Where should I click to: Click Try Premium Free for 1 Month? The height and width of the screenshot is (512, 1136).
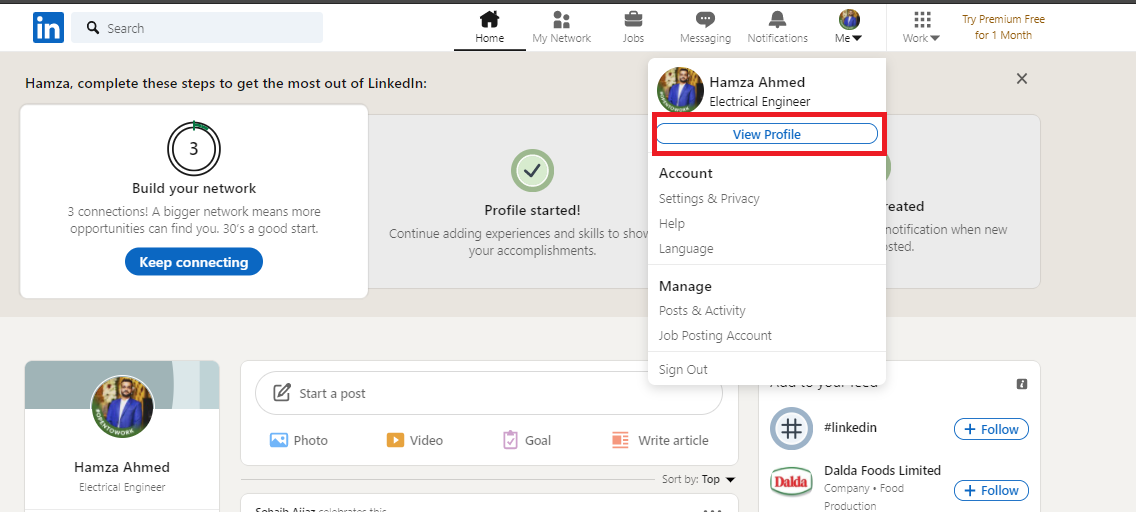click(x=1003, y=28)
